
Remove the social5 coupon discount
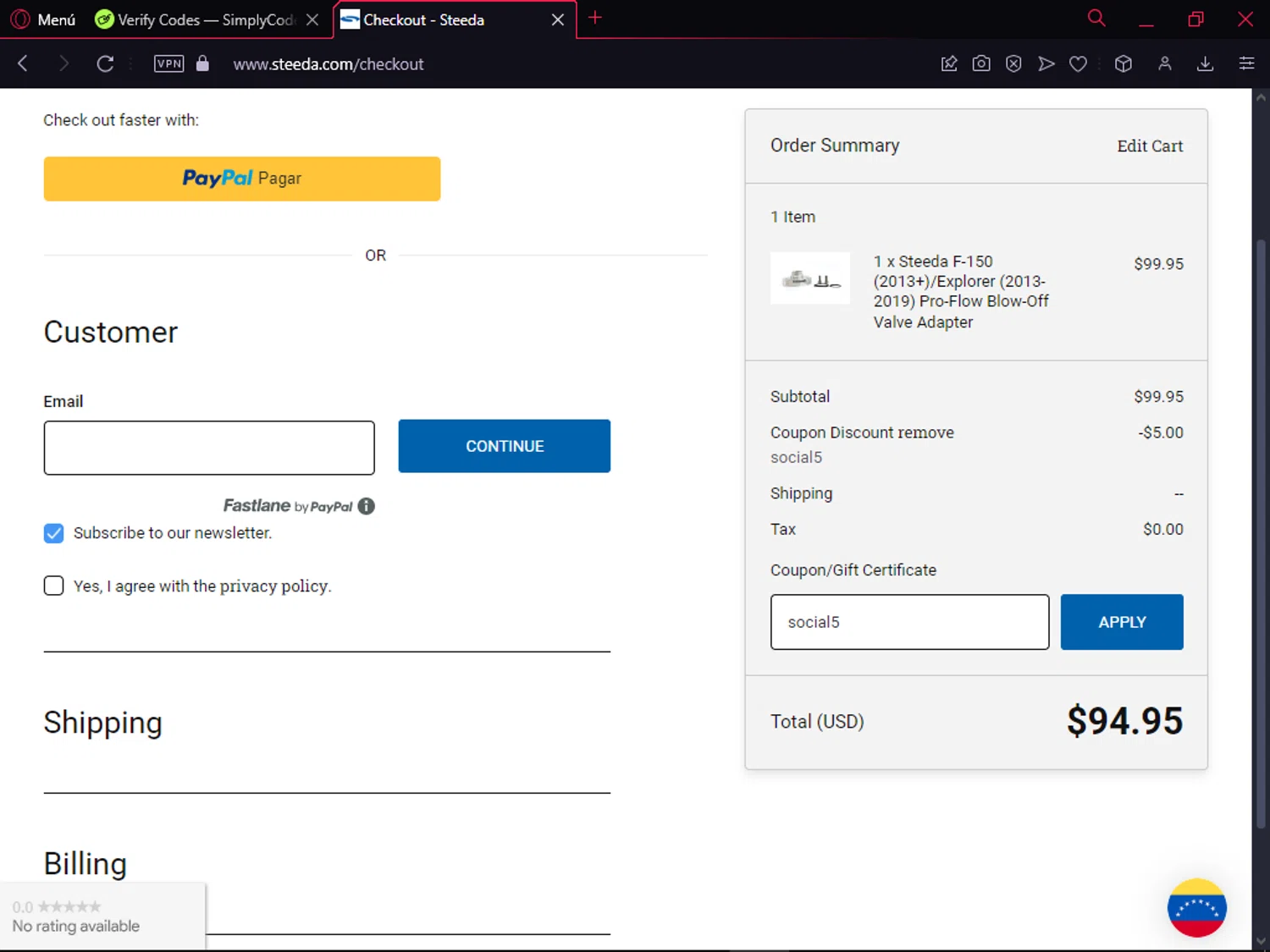925,432
